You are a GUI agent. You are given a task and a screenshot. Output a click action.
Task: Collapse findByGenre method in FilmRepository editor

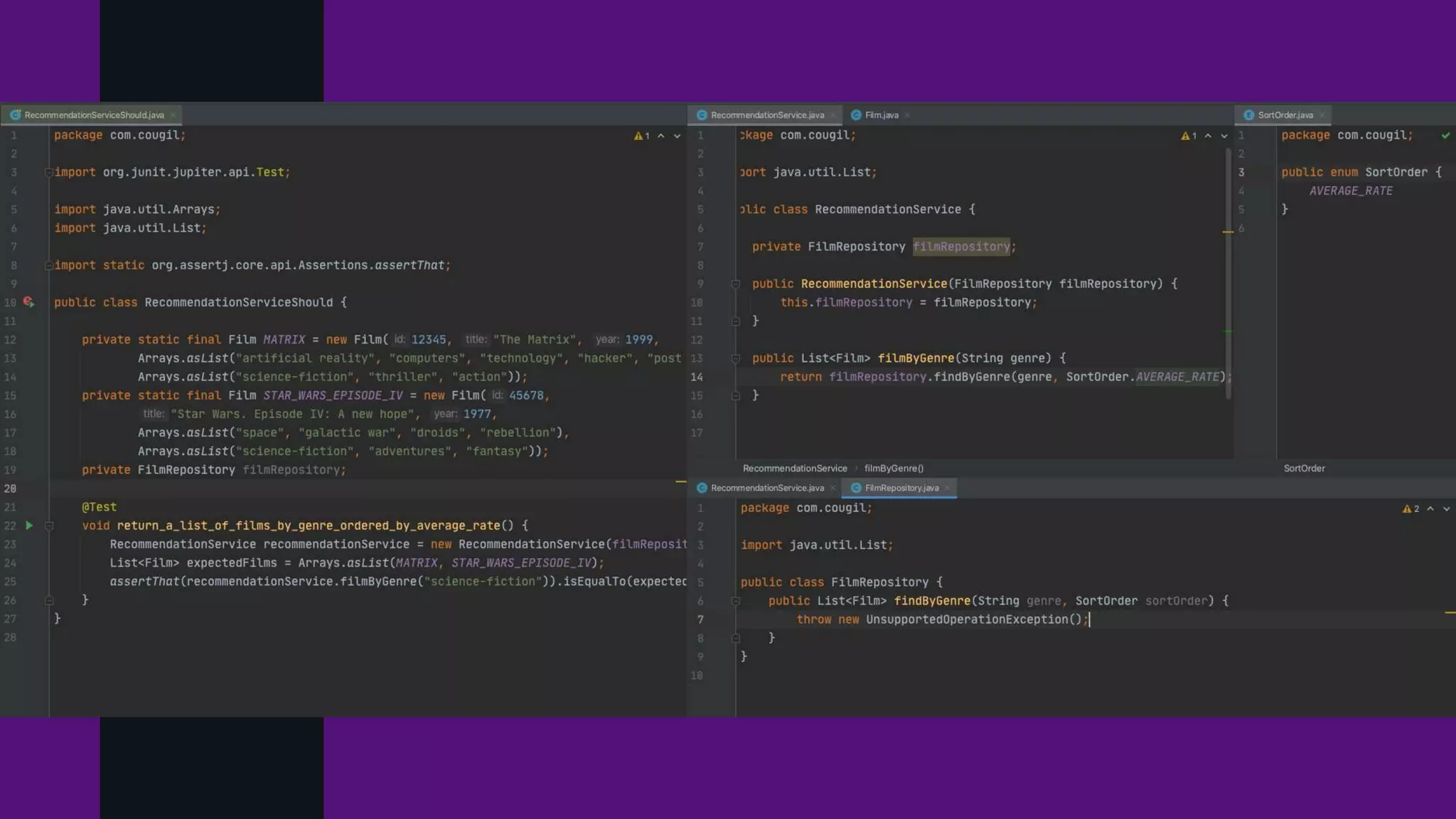click(x=736, y=601)
